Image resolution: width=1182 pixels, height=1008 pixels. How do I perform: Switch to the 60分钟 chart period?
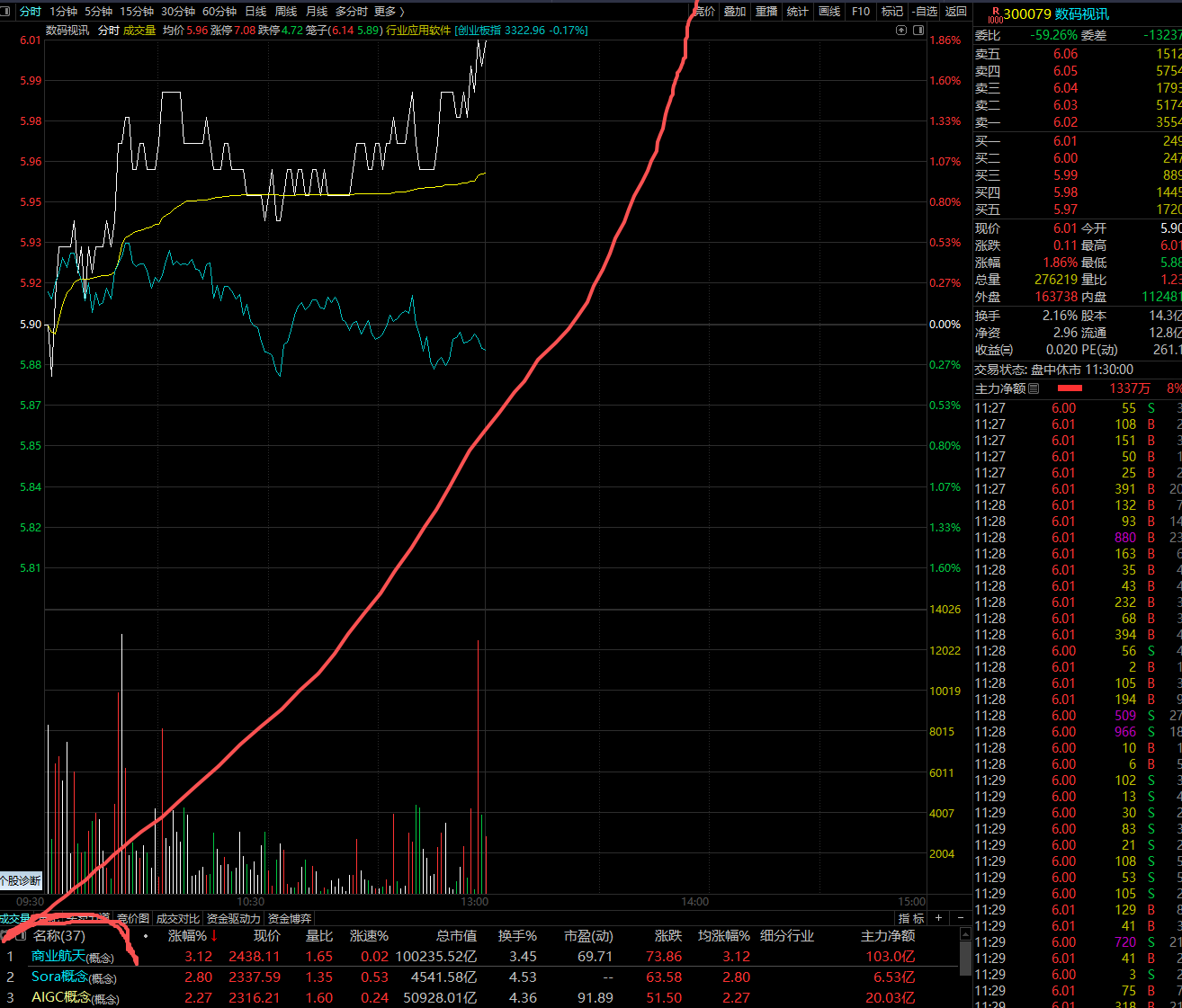219,12
